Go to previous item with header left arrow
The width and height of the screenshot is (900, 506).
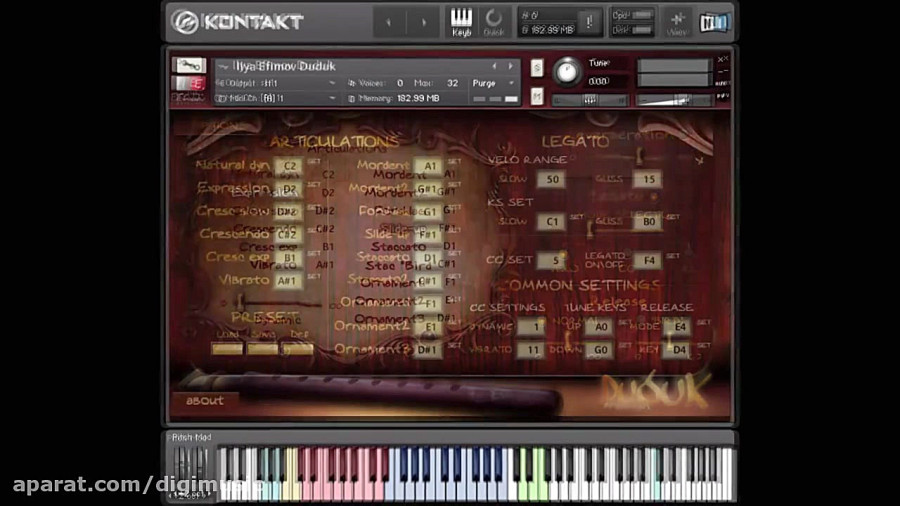[389, 22]
